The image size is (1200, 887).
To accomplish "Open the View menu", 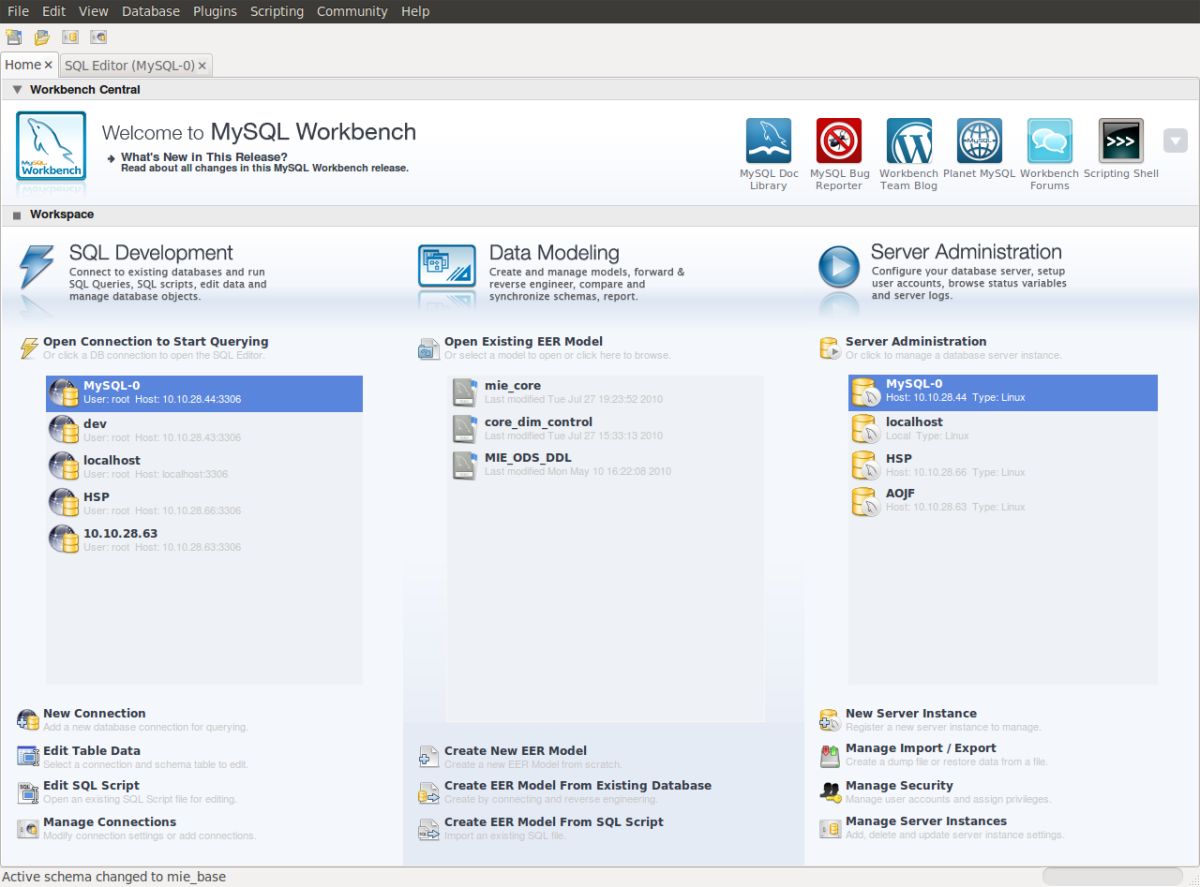I will (x=93, y=11).
